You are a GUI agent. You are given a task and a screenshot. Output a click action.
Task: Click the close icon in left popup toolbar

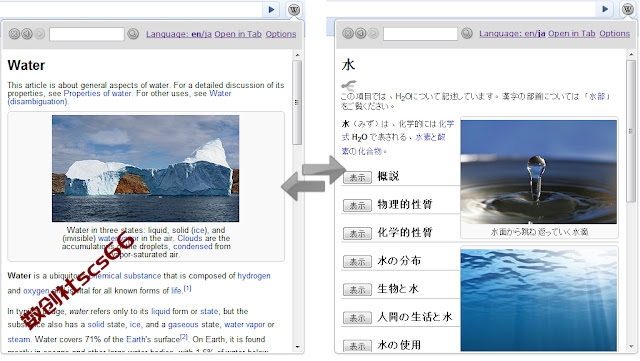(x=14, y=34)
